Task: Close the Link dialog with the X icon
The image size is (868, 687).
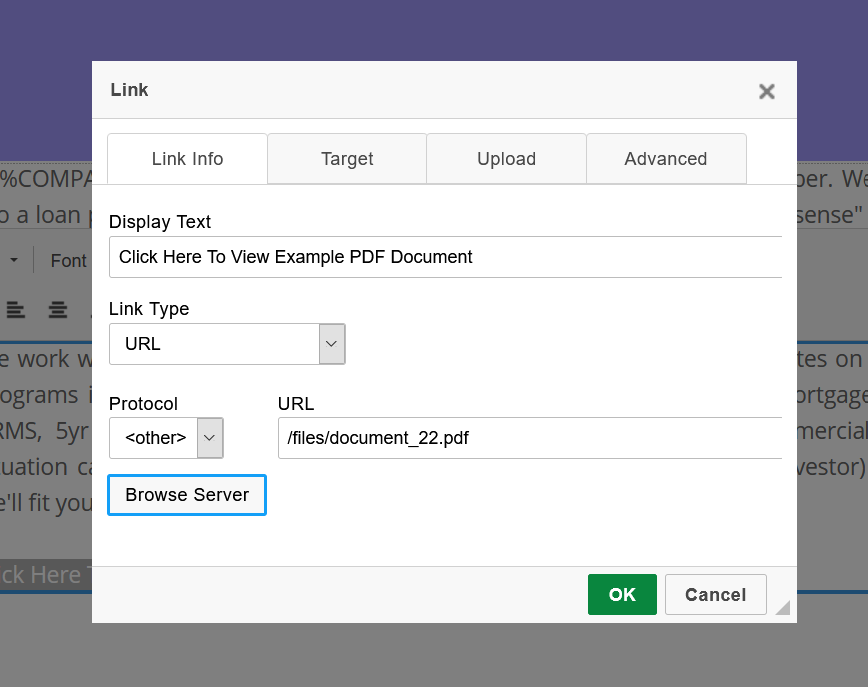Action: coord(767,91)
